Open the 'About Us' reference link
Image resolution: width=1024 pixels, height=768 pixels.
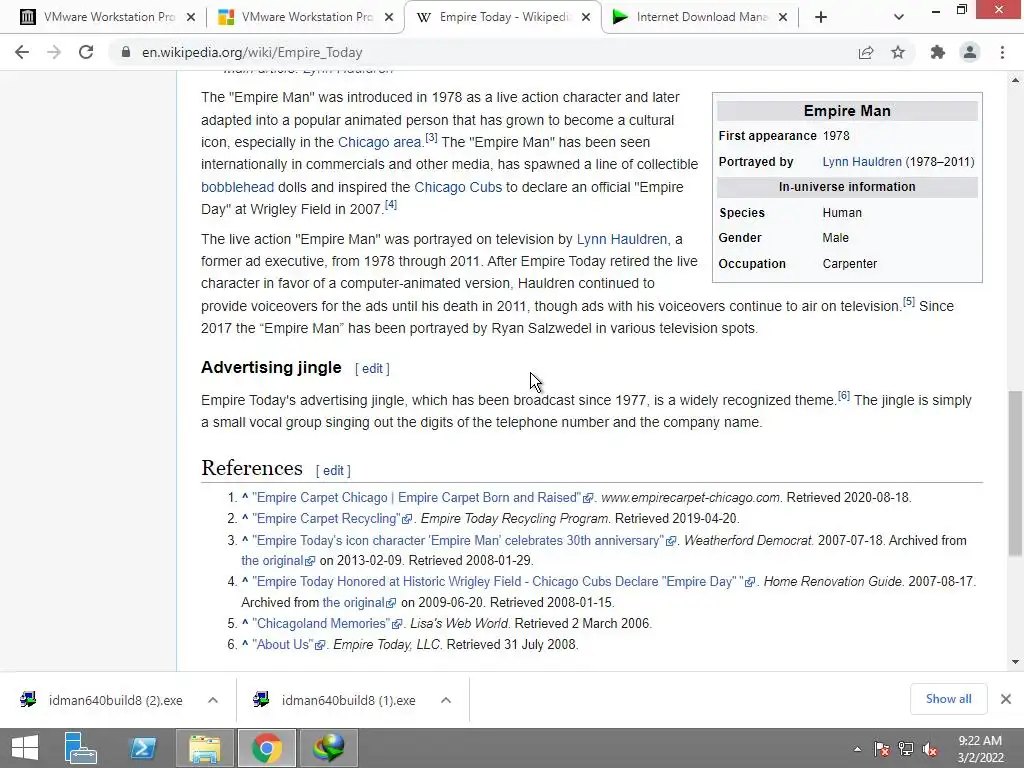pos(282,644)
